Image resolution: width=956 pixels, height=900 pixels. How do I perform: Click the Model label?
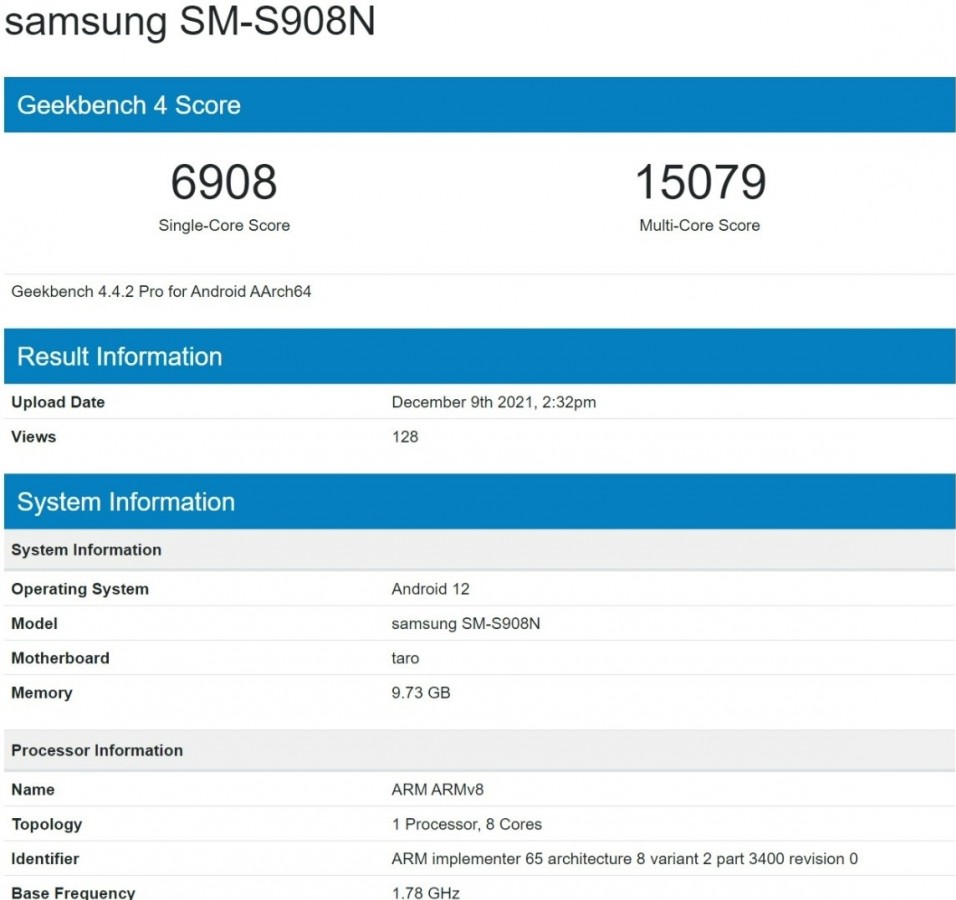[x=34, y=624]
